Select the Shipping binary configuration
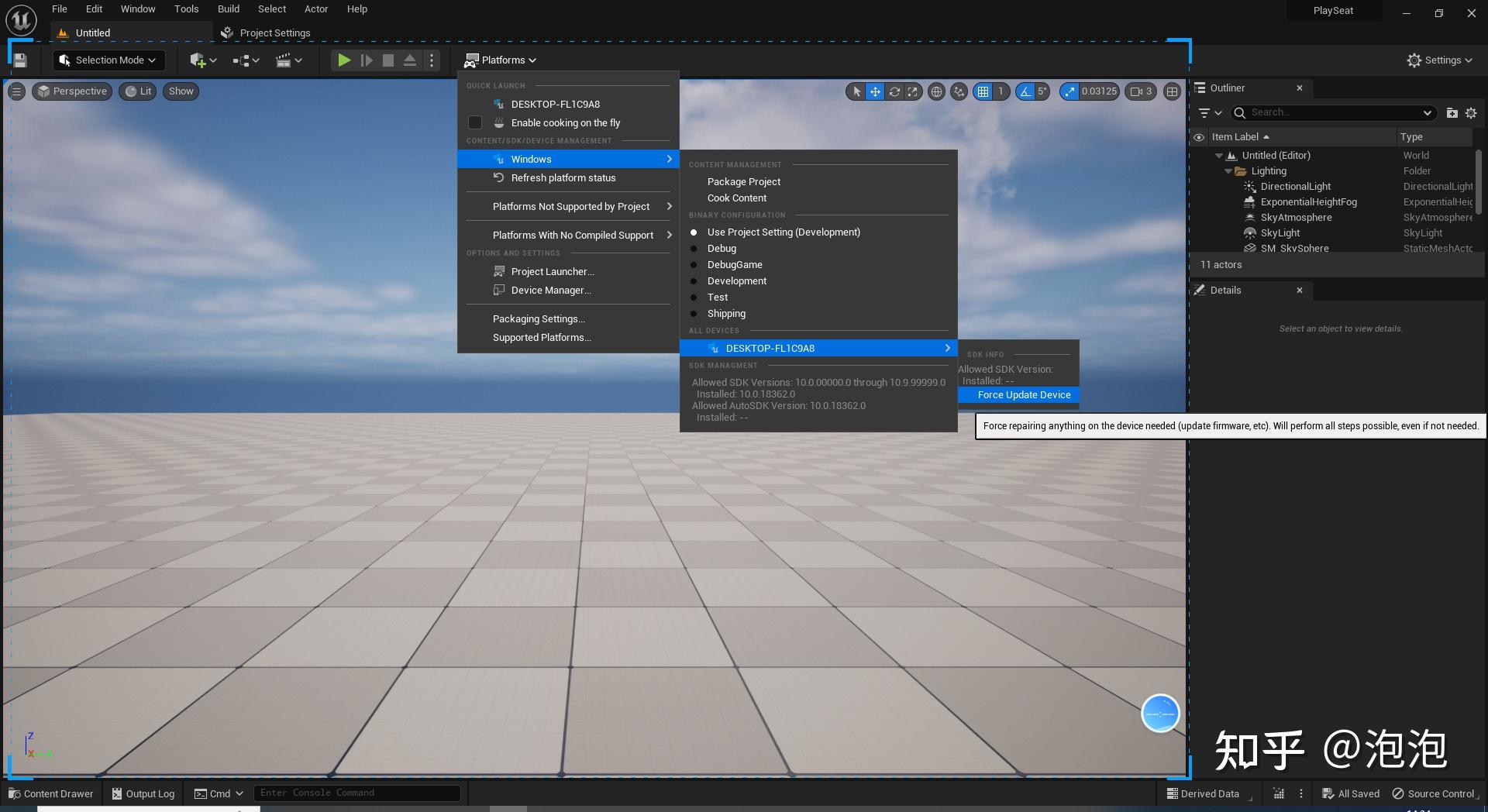The width and height of the screenshot is (1488, 812). 726,314
